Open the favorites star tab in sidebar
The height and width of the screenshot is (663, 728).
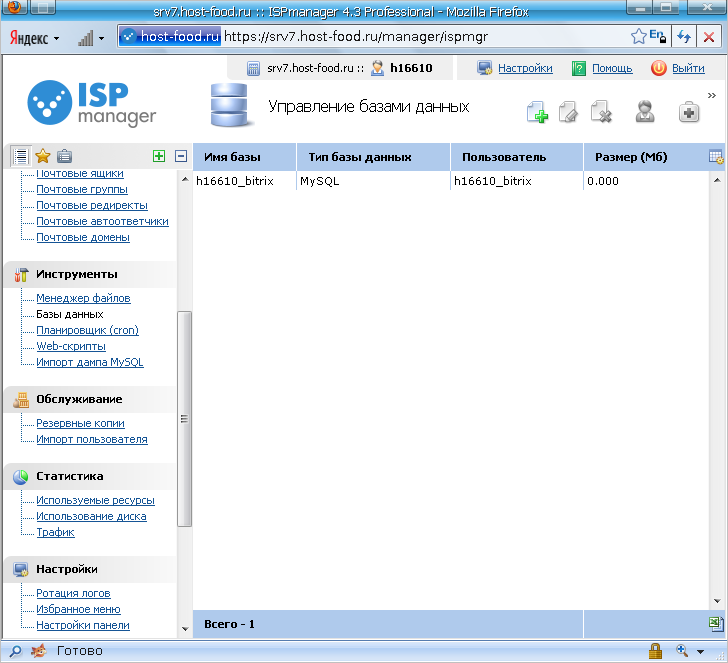[x=43, y=156]
